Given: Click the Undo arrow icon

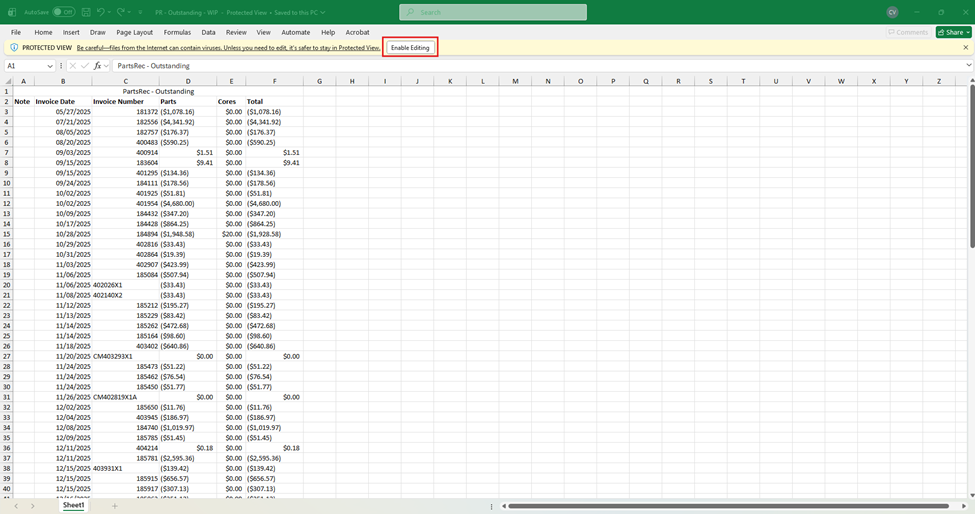Looking at the screenshot, I should click(100, 12).
